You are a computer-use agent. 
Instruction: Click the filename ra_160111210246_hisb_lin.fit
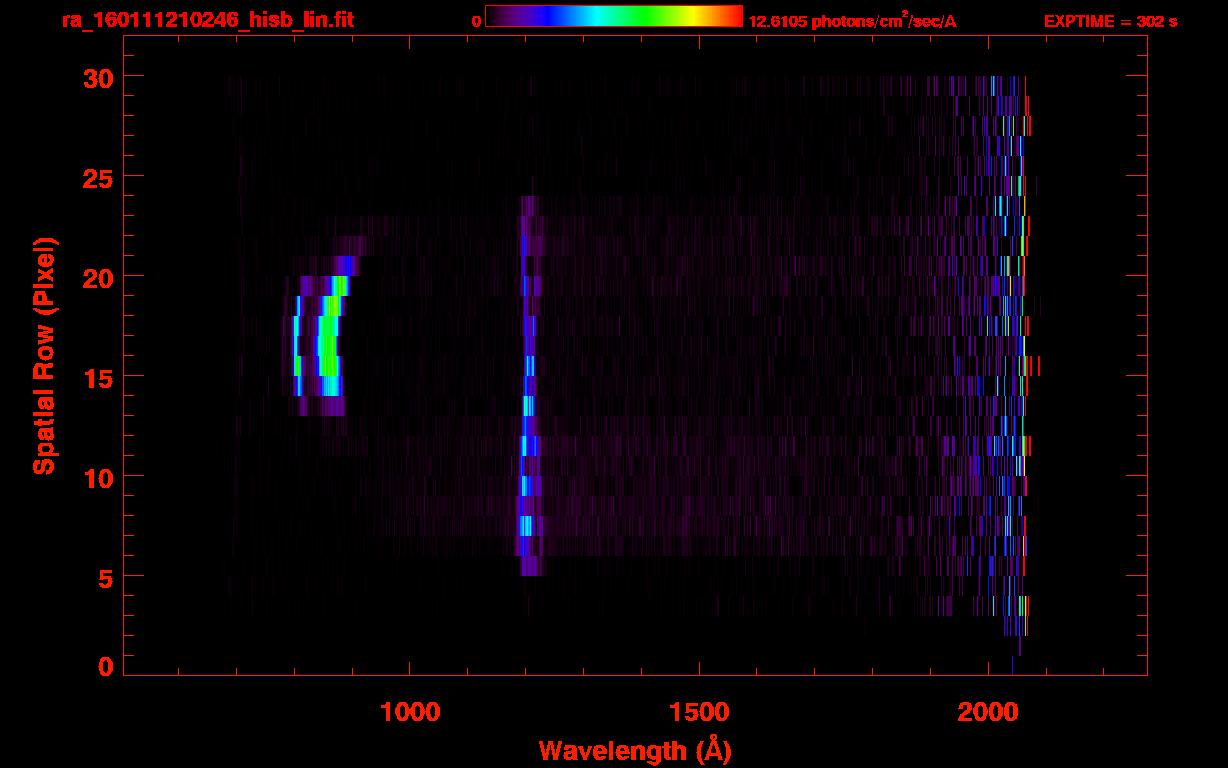(206, 20)
